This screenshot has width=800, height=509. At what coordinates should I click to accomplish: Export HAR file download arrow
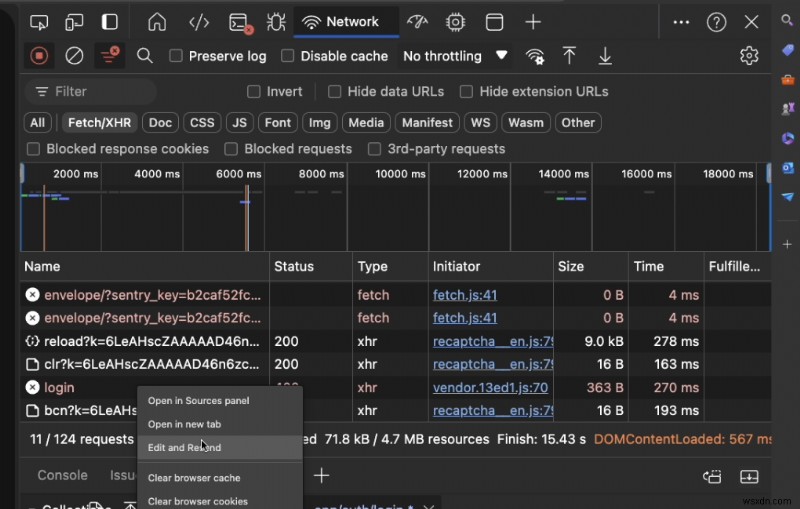(x=605, y=56)
